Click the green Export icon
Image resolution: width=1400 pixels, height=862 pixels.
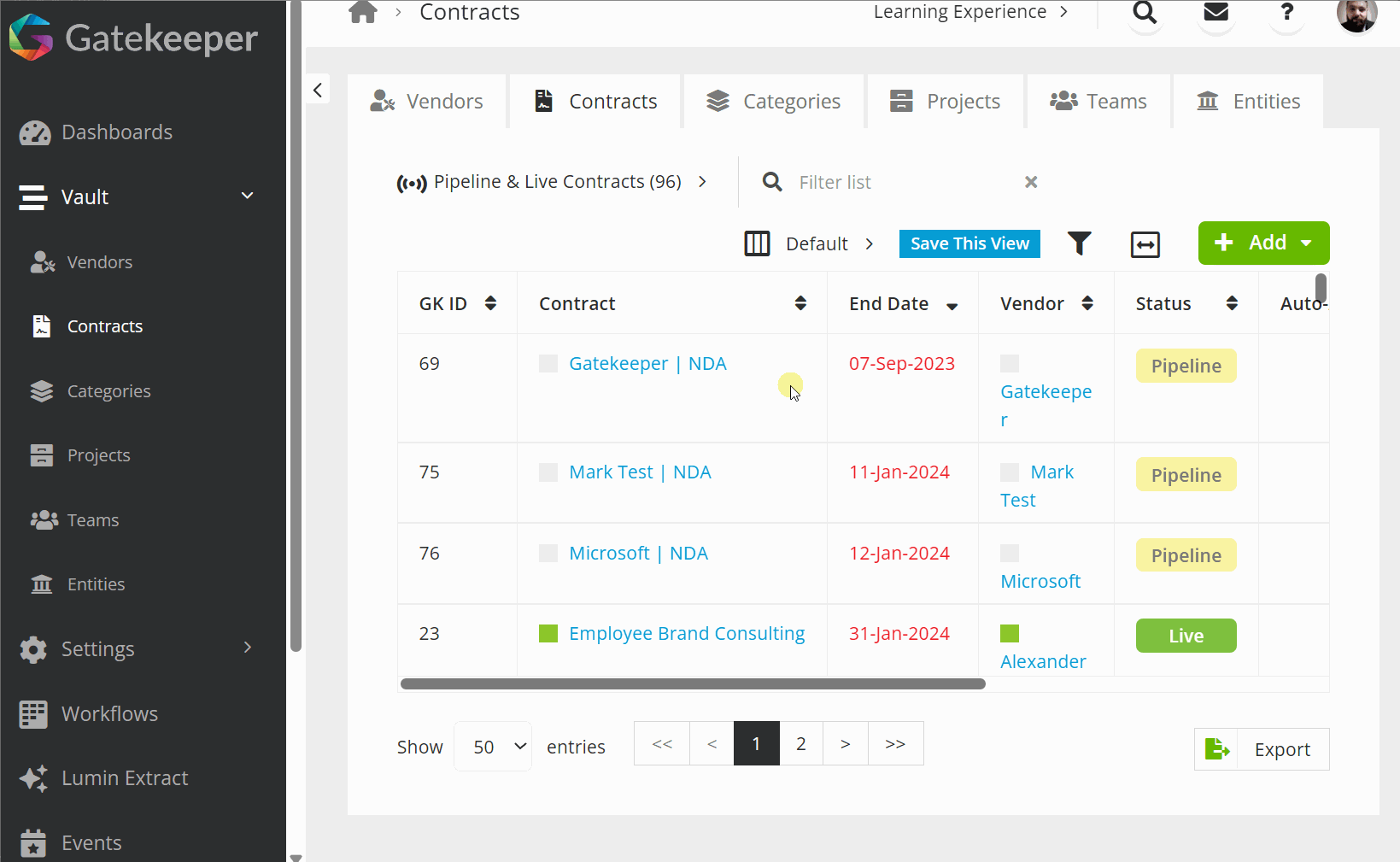click(x=1216, y=749)
